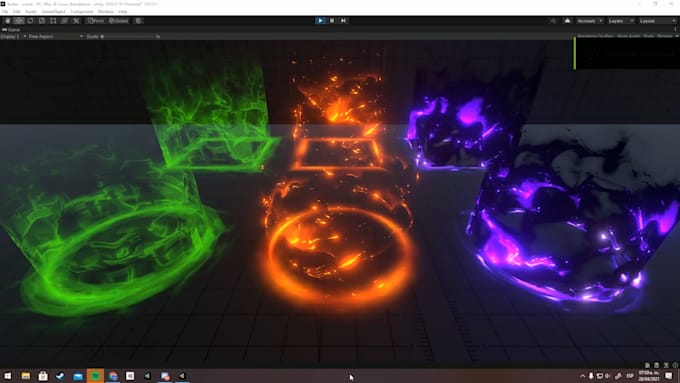Select the Move tool in Unity toolbar
680x383 pixels.
click(19, 21)
